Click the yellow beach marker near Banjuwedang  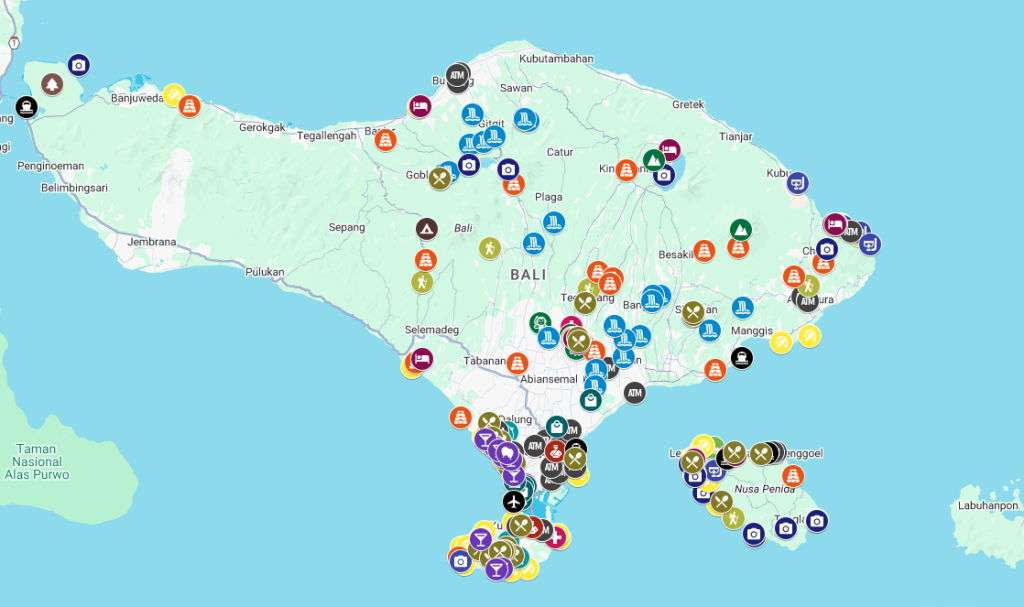[x=174, y=94]
